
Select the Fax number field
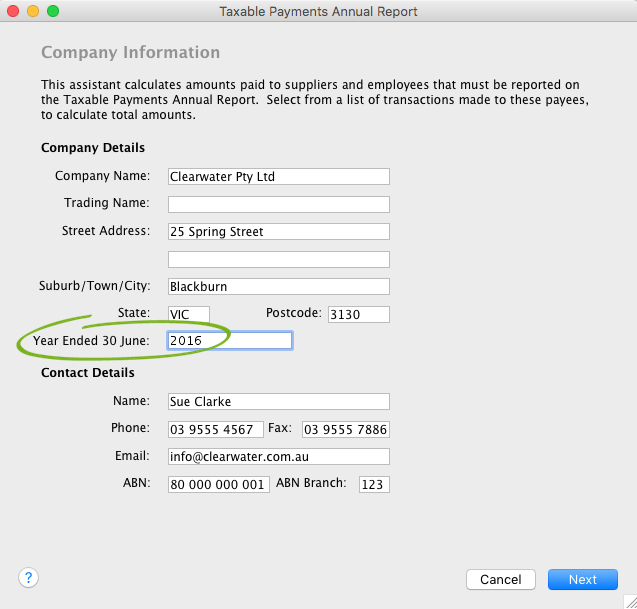tap(345, 429)
